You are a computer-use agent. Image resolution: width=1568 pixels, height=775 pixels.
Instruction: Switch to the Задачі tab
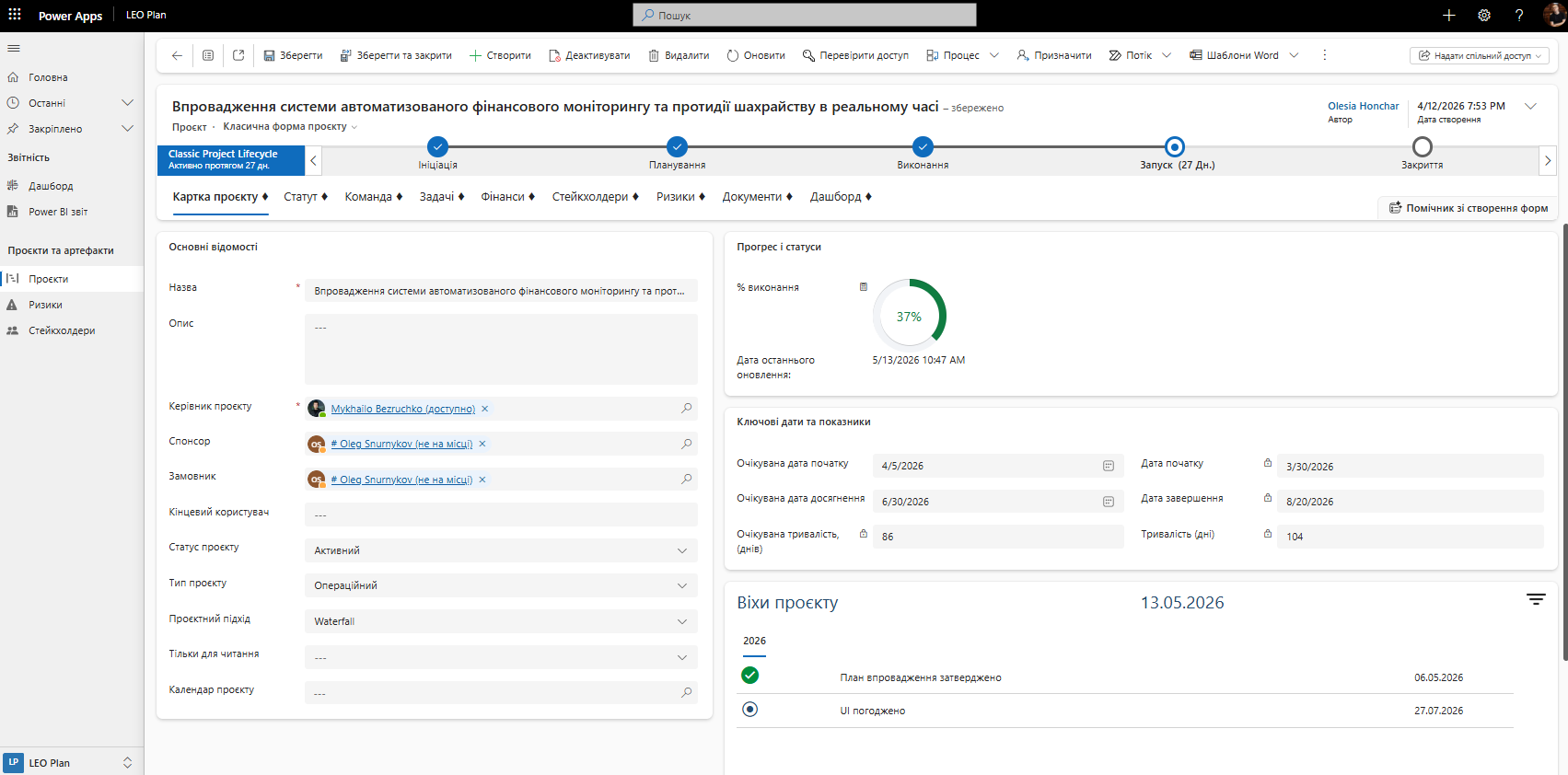[442, 197]
